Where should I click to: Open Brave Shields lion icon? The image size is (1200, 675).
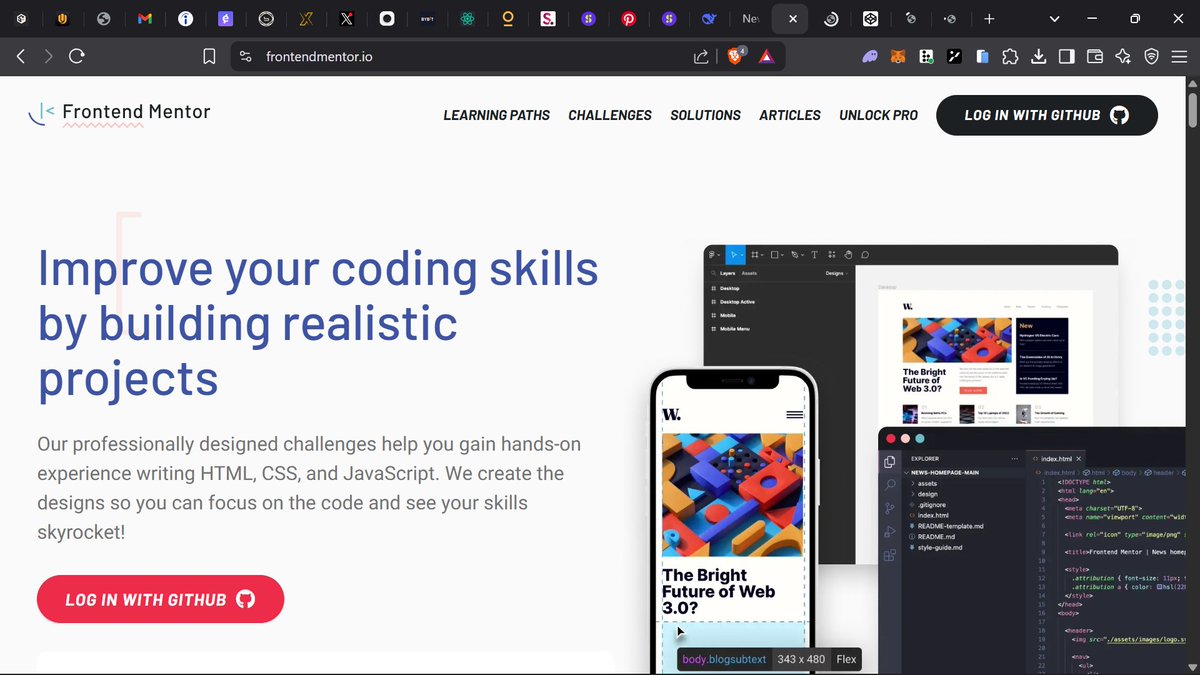[x=736, y=57]
